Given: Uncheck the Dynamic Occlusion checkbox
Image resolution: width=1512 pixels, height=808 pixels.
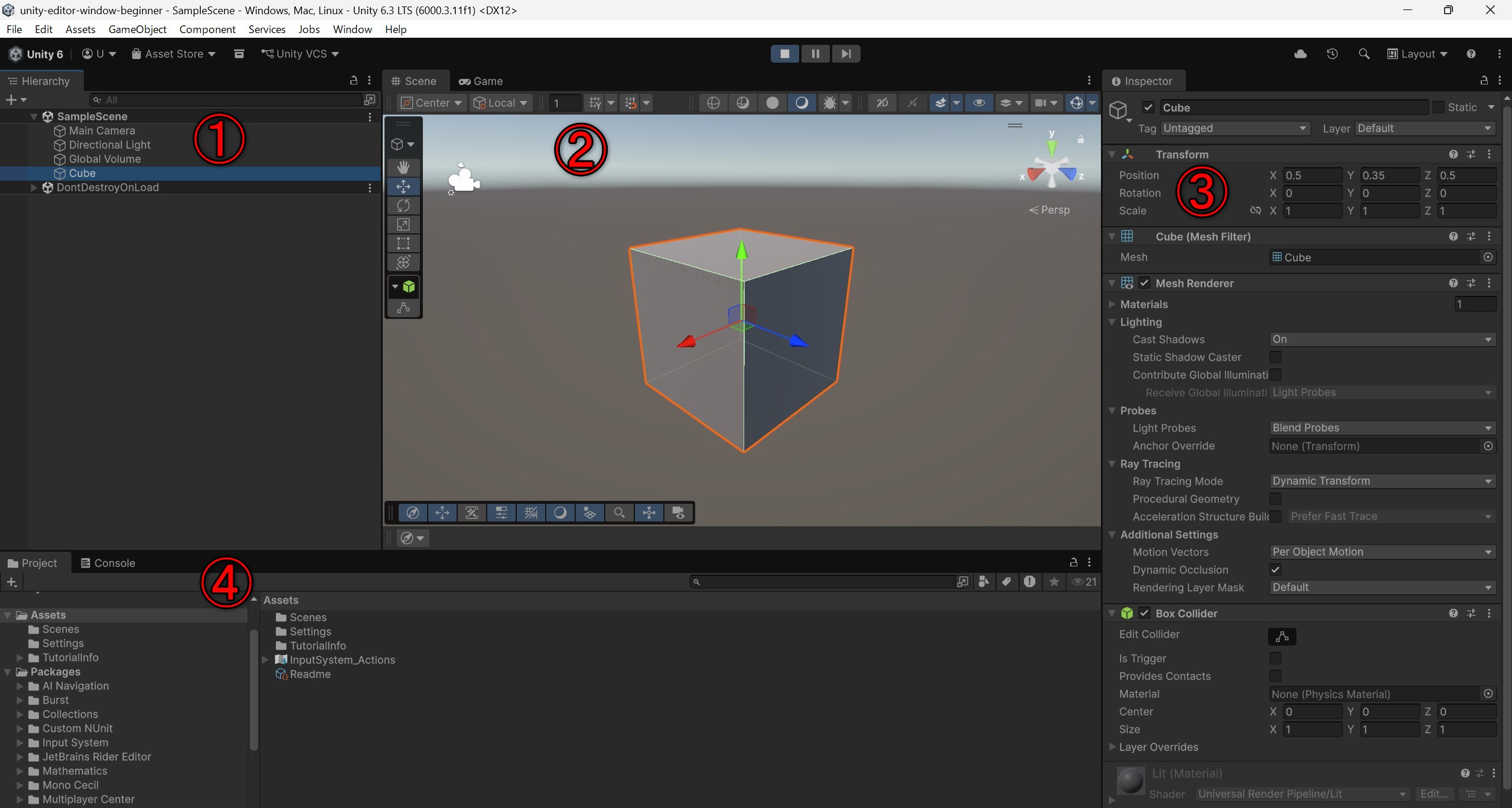Looking at the screenshot, I should [1275, 570].
